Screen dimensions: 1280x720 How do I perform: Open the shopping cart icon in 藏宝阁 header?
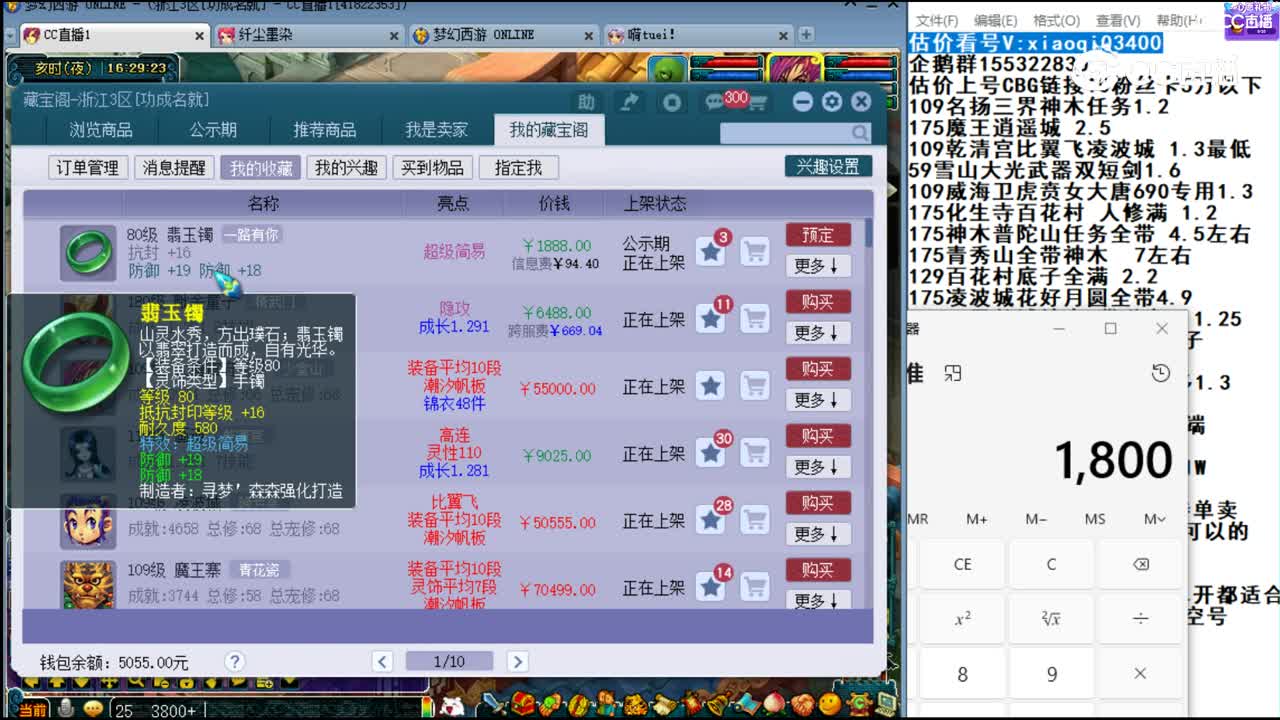tap(757, 102)
